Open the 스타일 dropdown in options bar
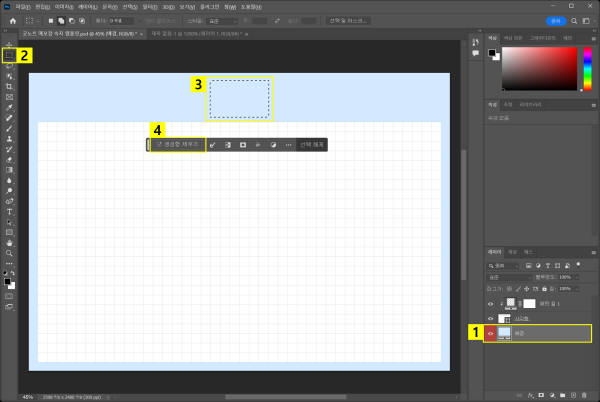The image size is (600, 402). [x=222, y=21]
